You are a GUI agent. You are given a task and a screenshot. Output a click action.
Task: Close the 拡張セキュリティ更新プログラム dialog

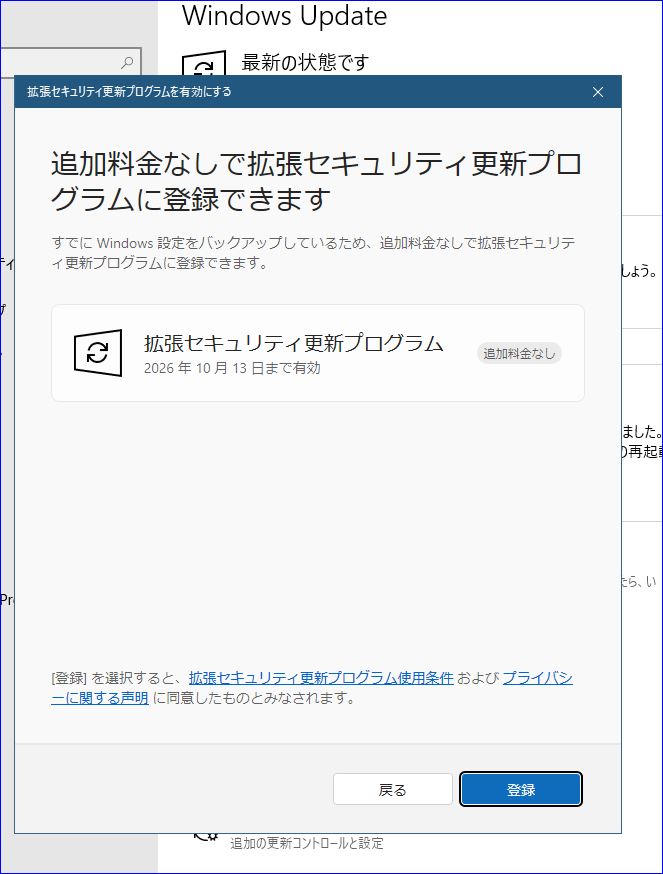(598, 92)
